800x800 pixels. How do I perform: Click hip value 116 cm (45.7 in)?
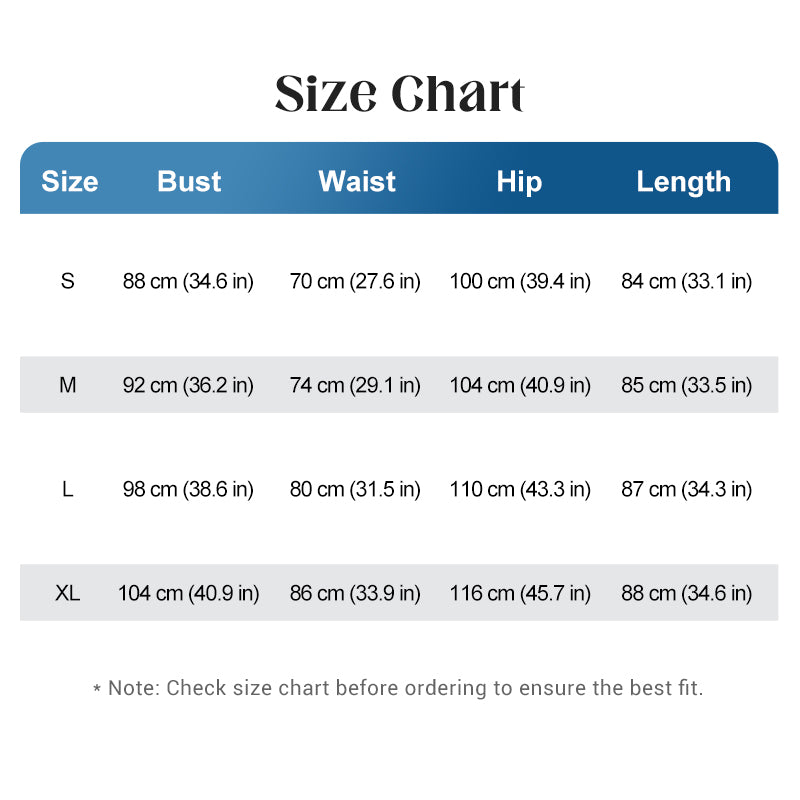coord(520,594)
